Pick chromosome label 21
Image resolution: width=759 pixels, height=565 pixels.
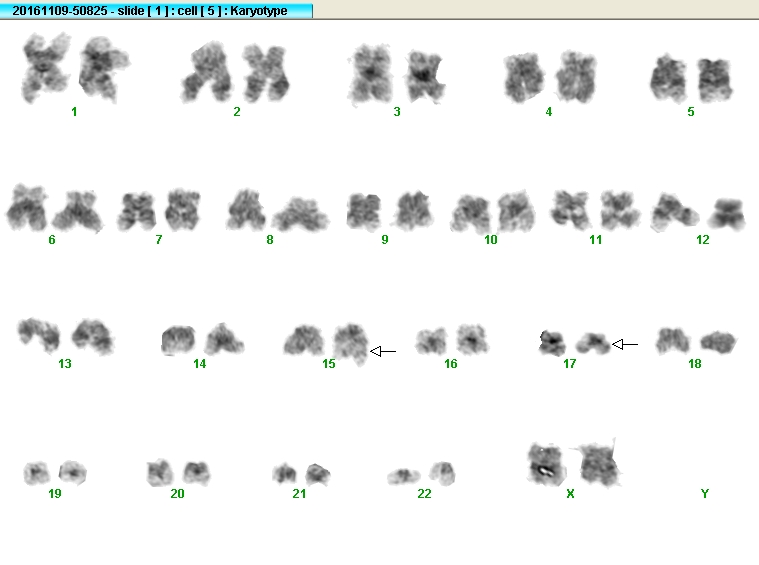[x=299, y=494]
